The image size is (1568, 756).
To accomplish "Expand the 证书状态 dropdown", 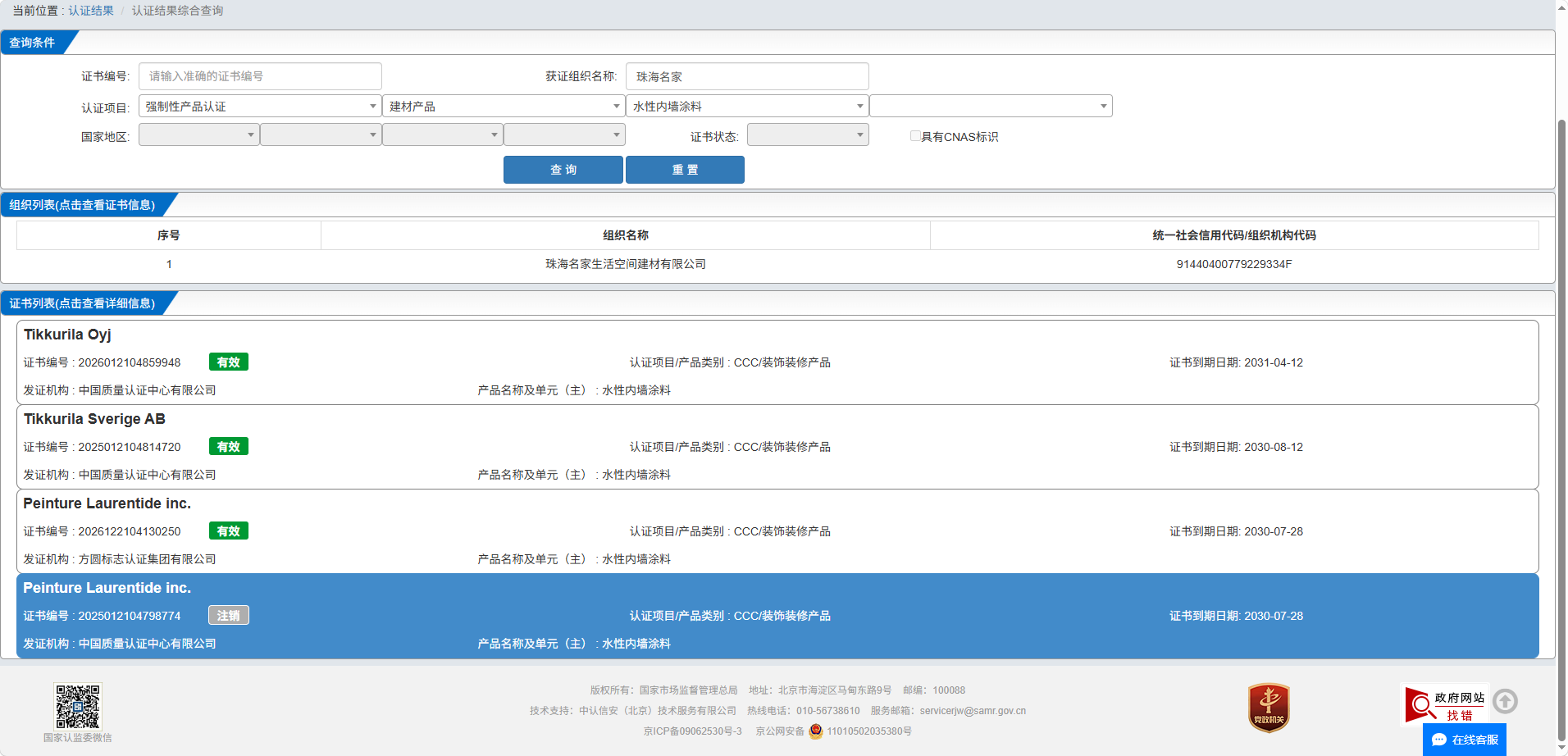I will 808,134.
